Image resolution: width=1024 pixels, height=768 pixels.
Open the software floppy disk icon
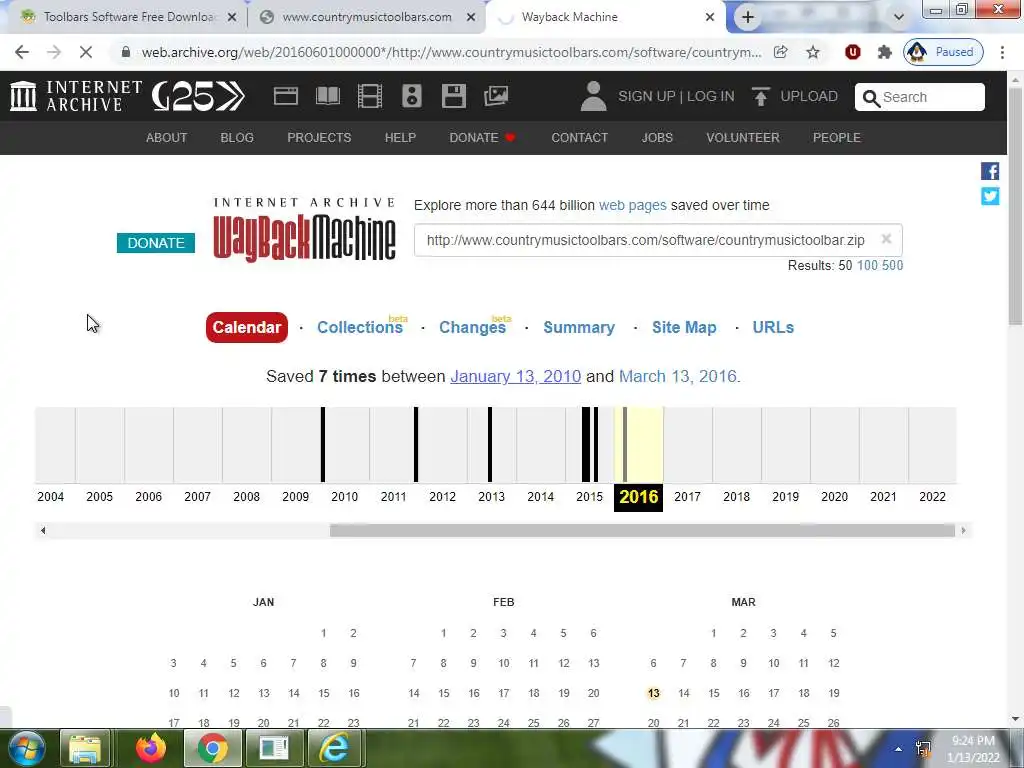(453, 96)
